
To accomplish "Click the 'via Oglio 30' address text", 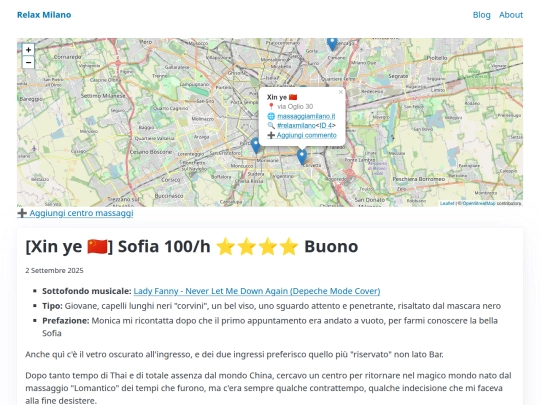I will click(x=295, y=106).
